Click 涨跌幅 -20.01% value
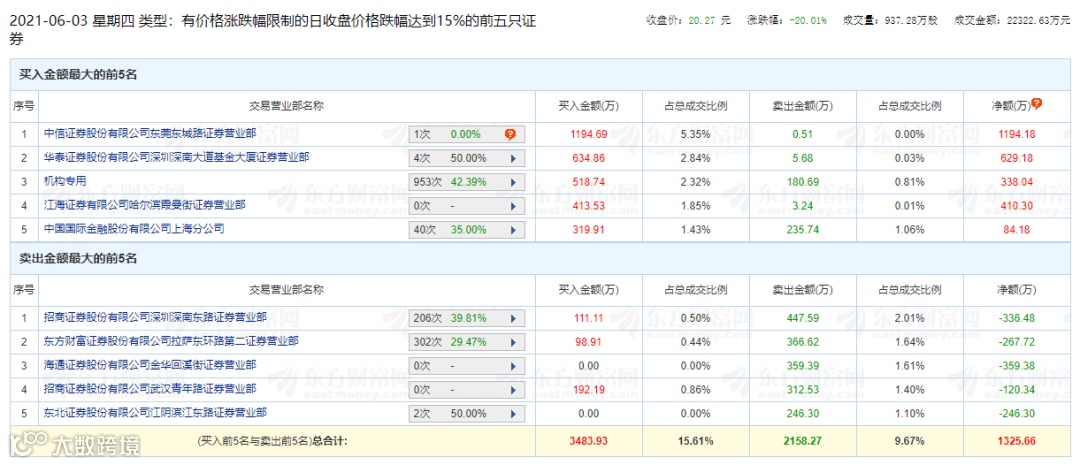1080x465 pixels. point(807,21)
